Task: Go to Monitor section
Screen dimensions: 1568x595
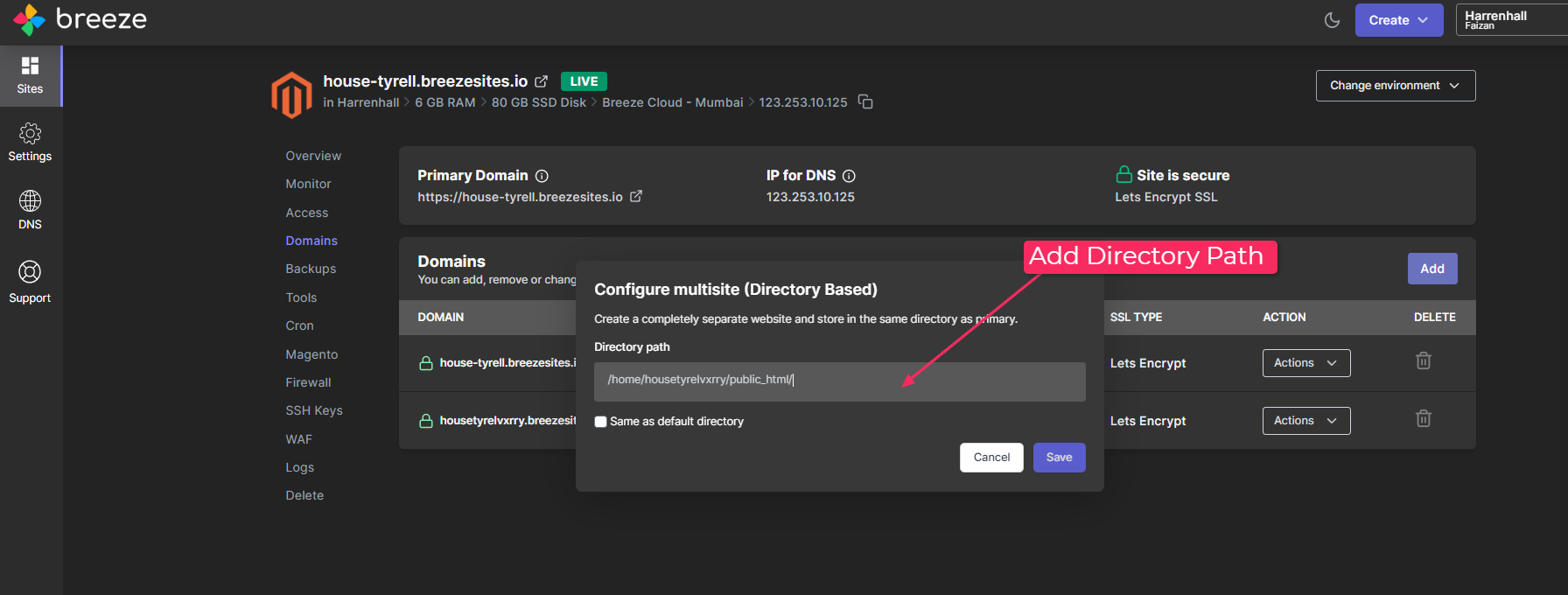Action: [308, 184]
